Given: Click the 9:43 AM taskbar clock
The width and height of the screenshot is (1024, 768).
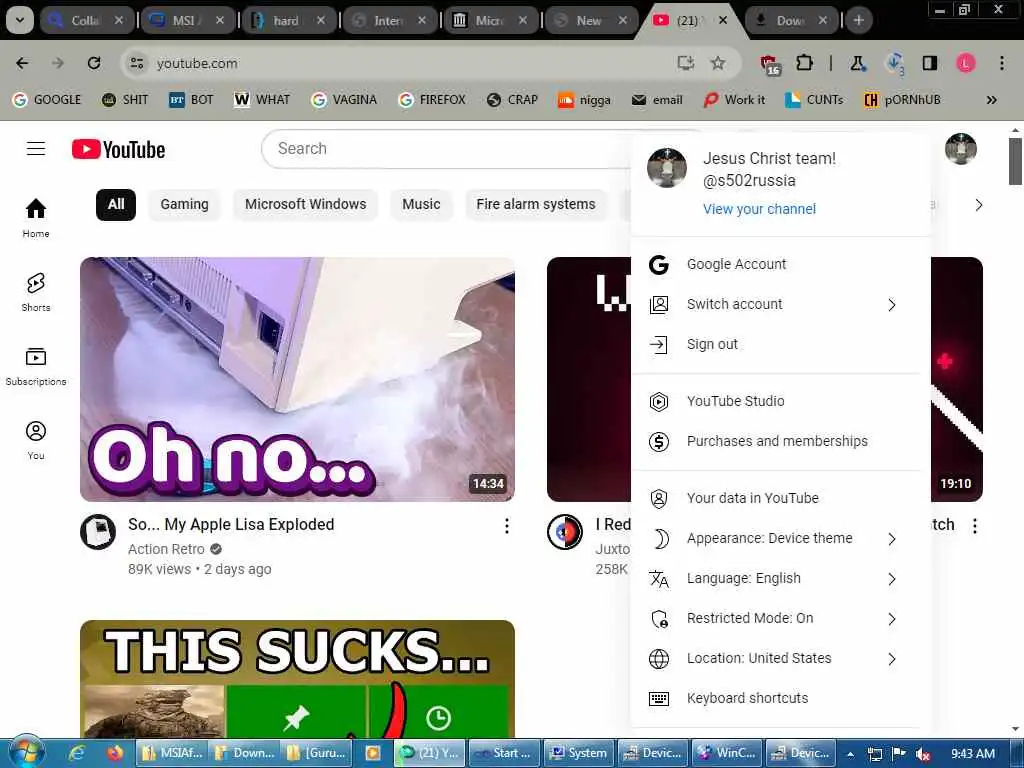Looking at the screenshot, I should [x=972, y=754].
